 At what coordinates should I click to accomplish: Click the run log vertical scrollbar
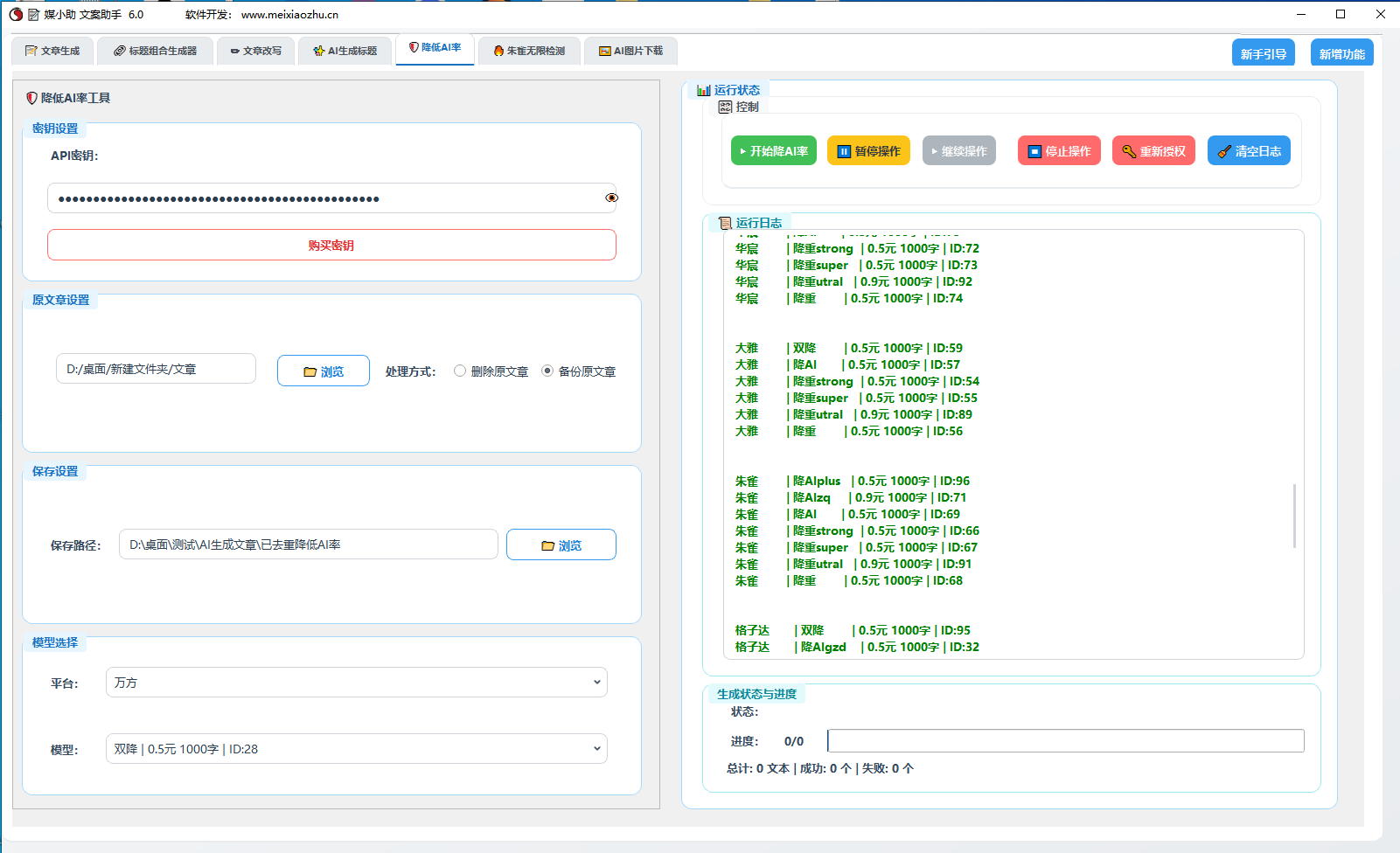tap(1294, 516)
